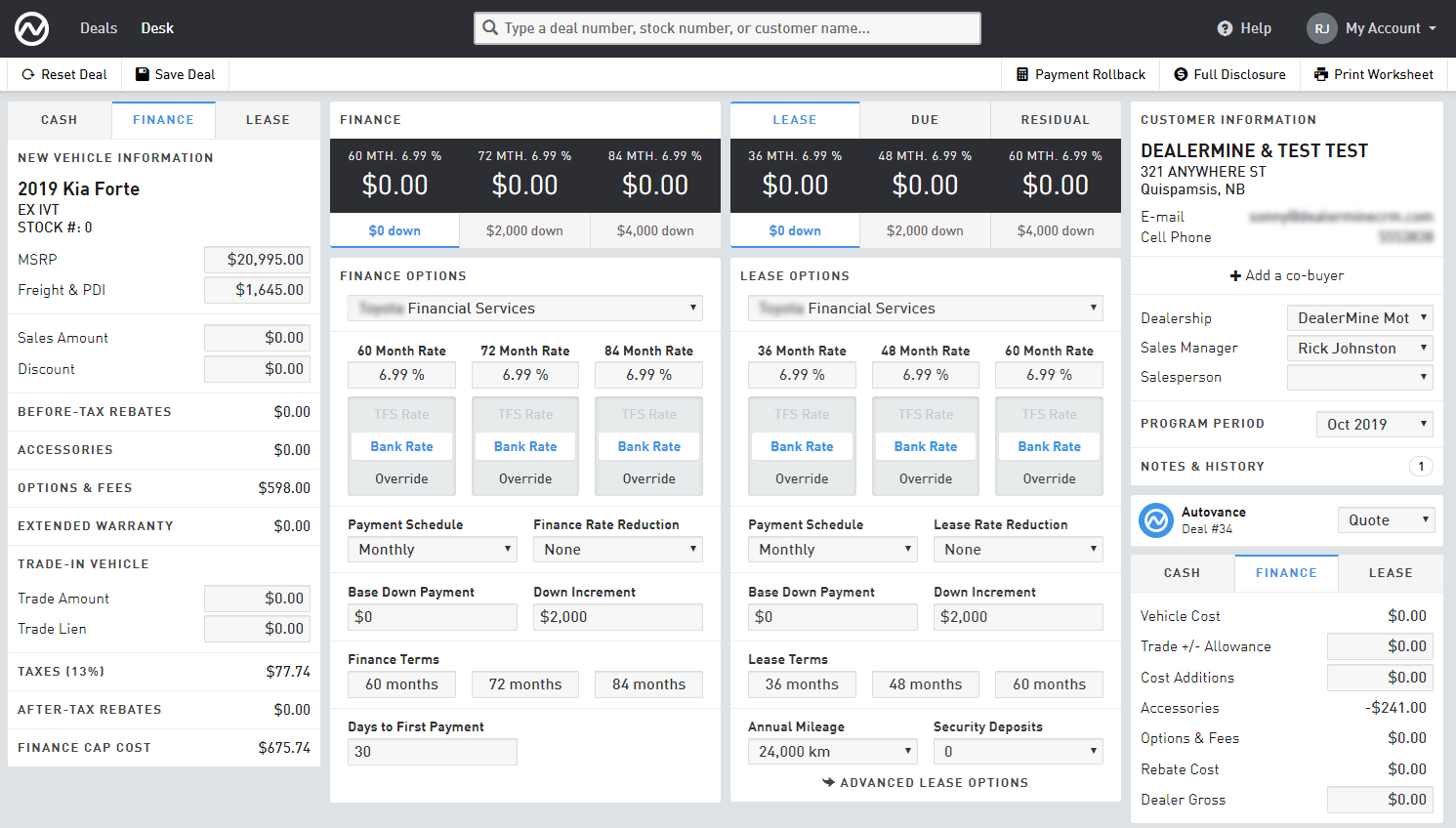Switch to the CASH tab in vehicle panel
Image resolution: width=1456 pixels, height=828 pixels.
click(x=59, y=120)
